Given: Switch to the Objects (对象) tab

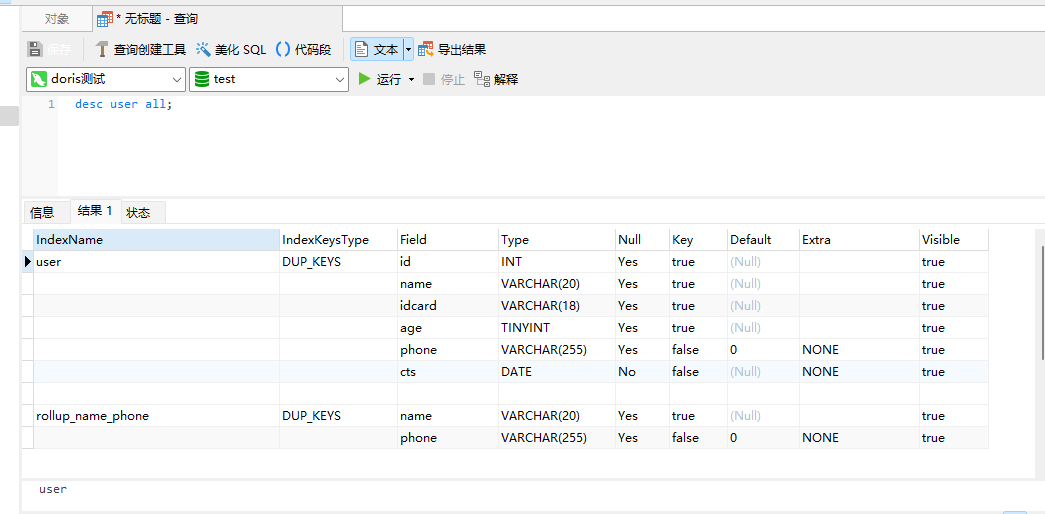Looking at the screenshot, I should [57, 19].
